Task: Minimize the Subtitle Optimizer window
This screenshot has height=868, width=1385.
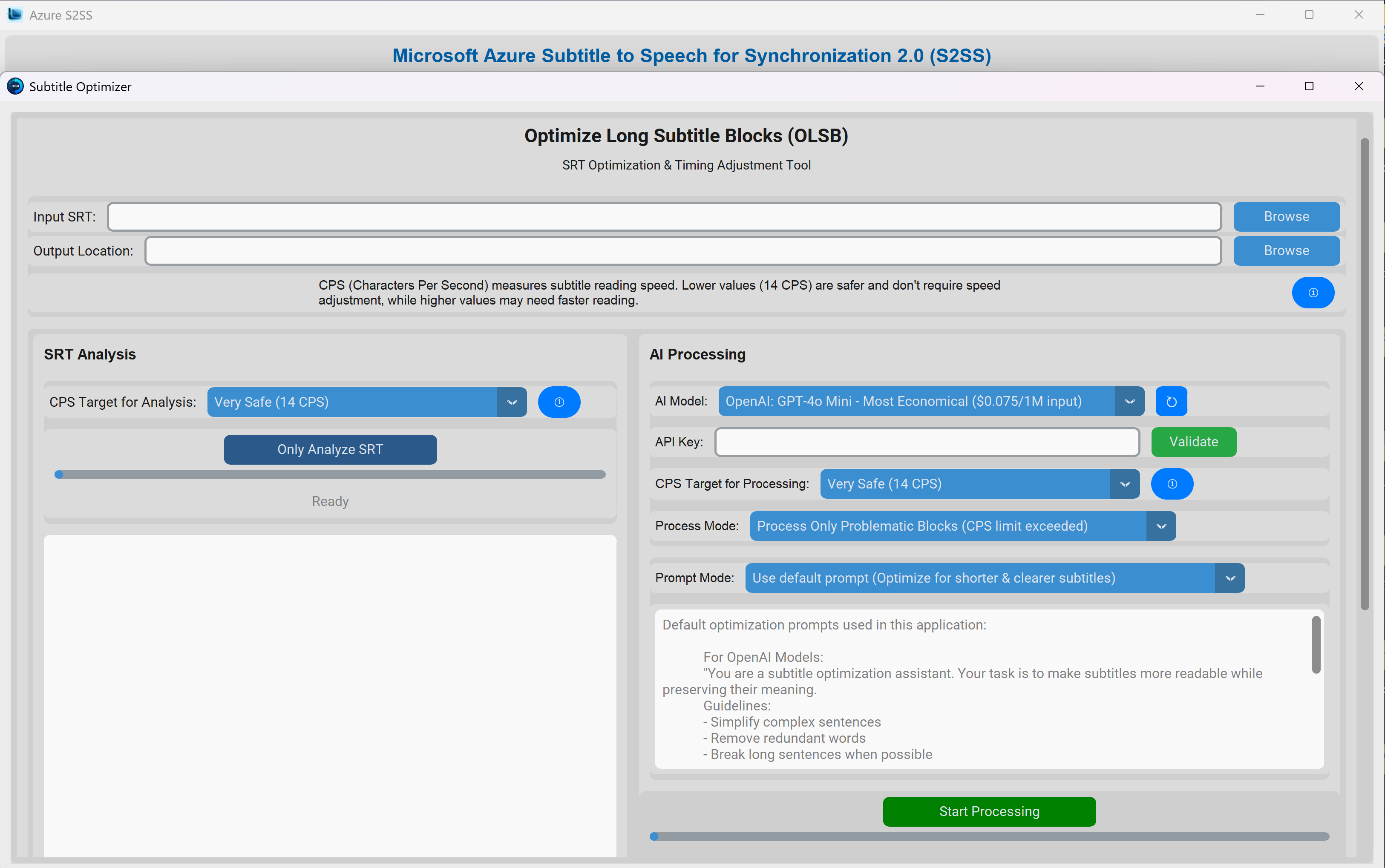Action: [1260, 86]
